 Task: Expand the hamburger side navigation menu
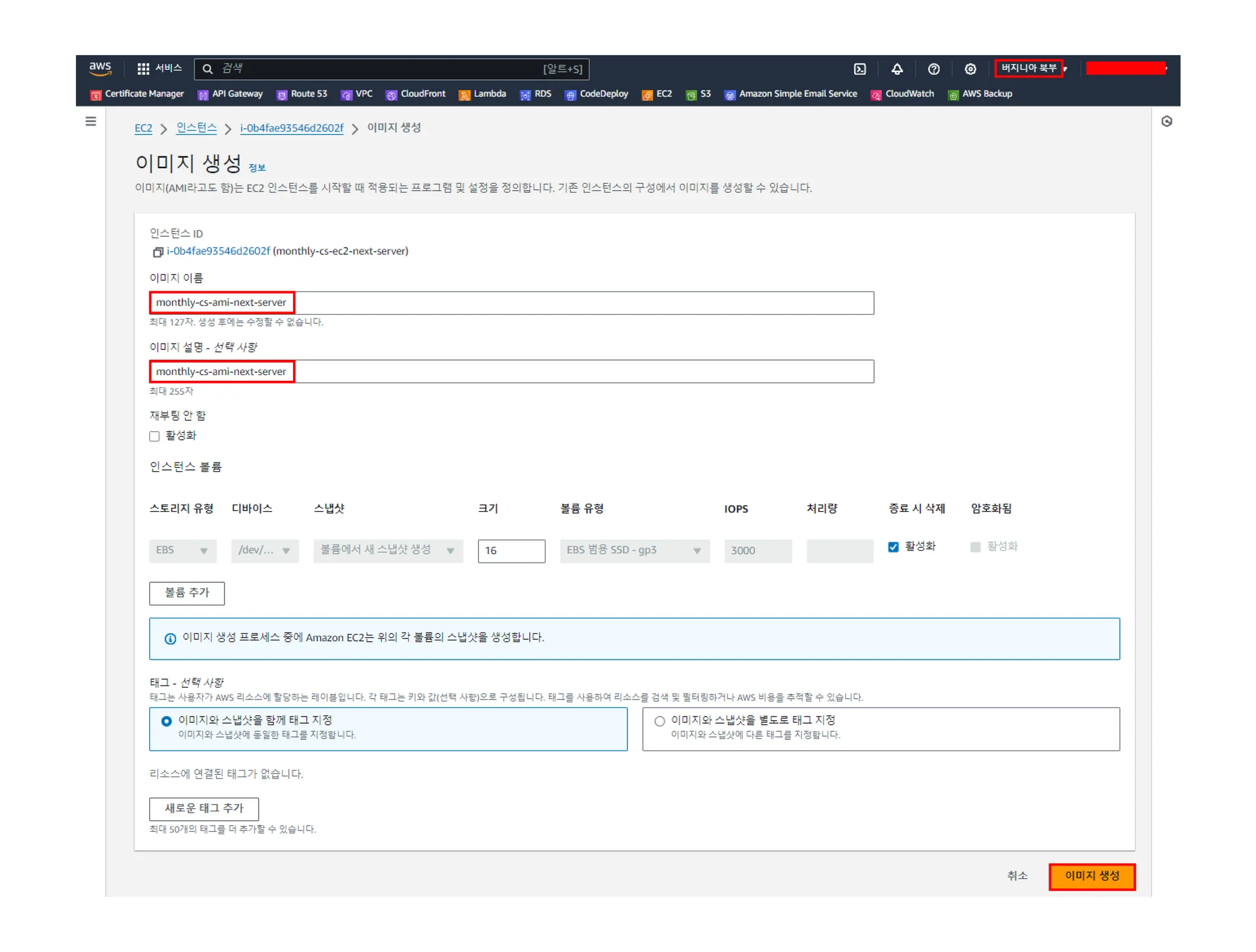[x=91, y=121]
